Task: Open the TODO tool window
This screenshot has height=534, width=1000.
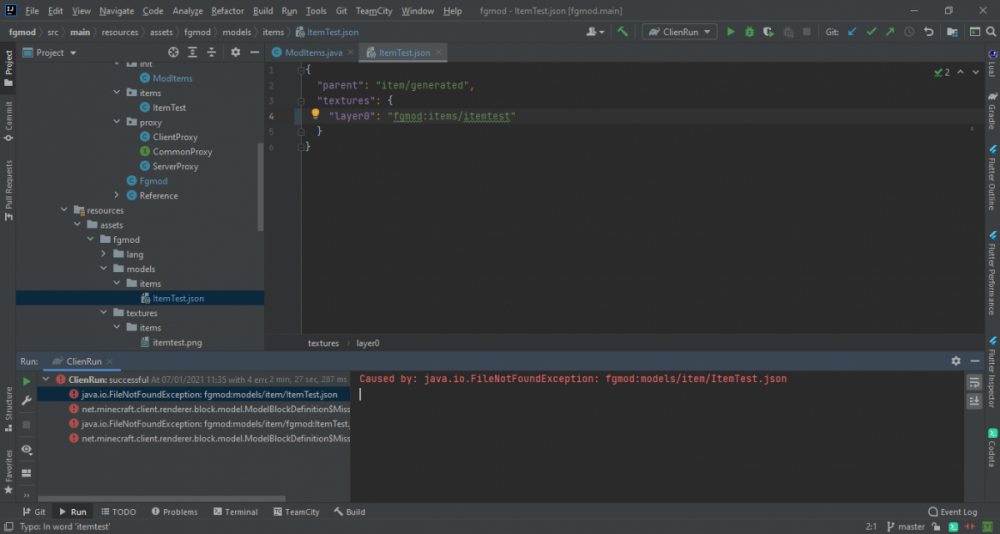Action: click(x=119, y=512)
